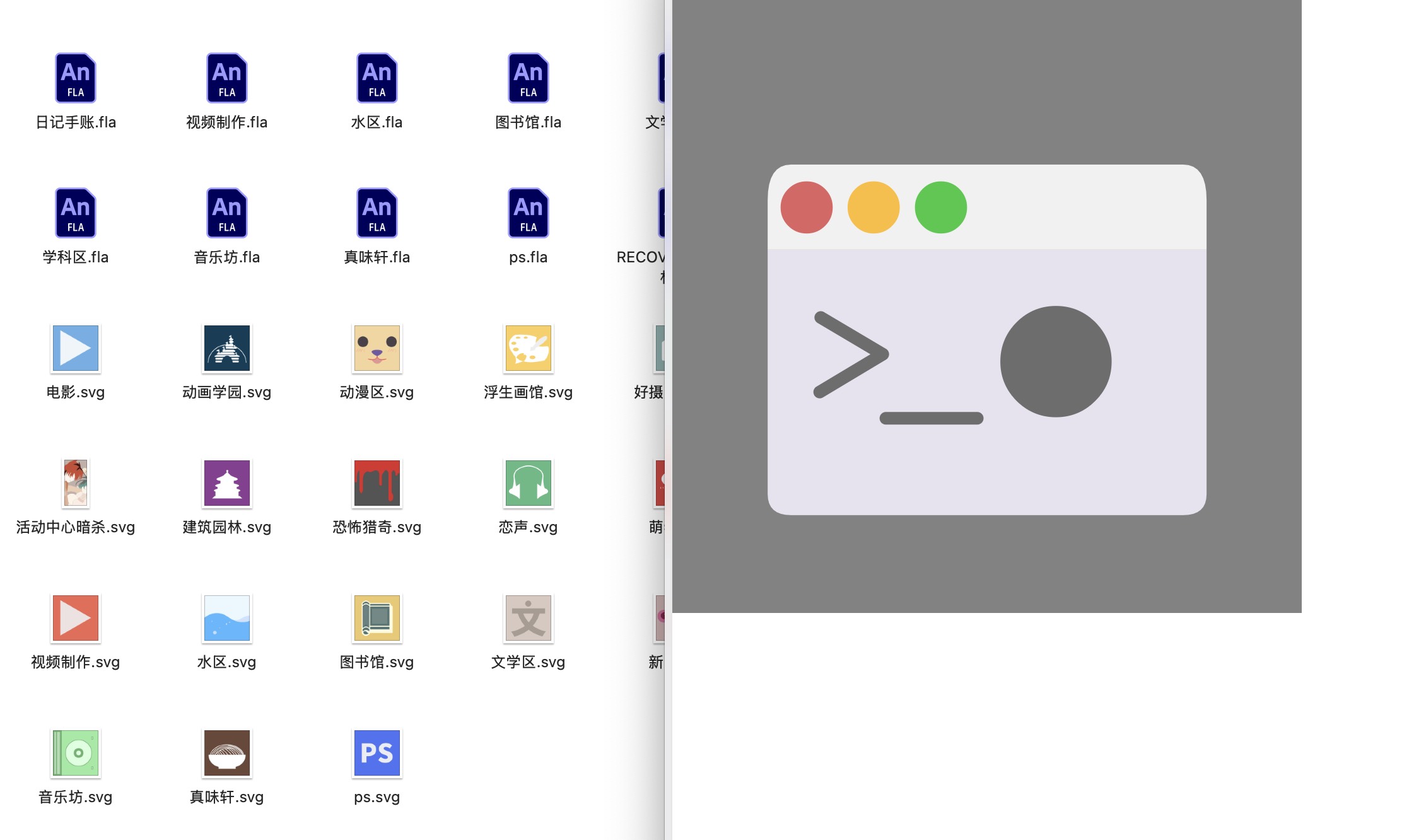Click the 恋声.svg filename label
Screen dimensions: 1414x840
(x=529, y=527)
